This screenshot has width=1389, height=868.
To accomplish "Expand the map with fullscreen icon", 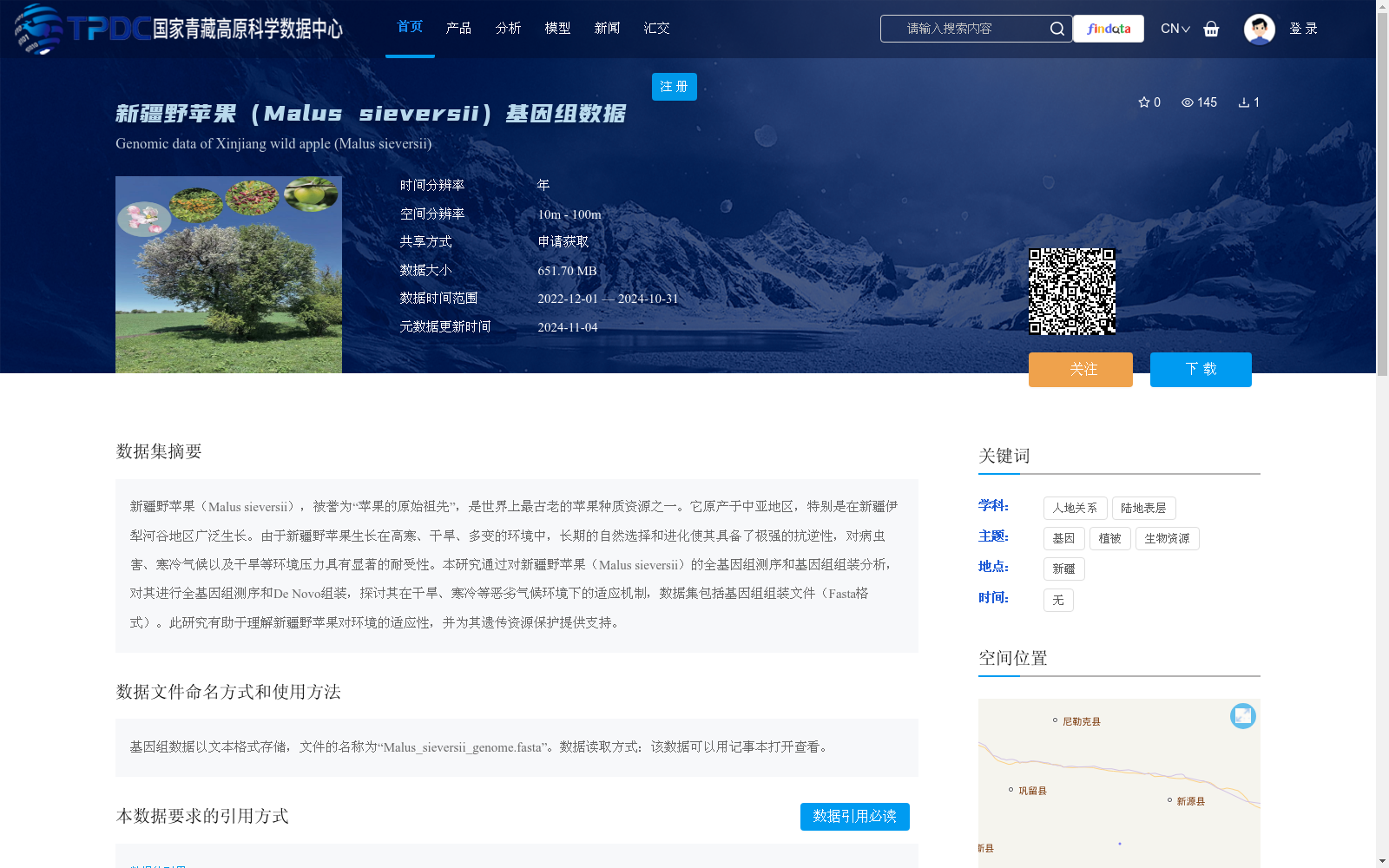I will coord(1242,716).
